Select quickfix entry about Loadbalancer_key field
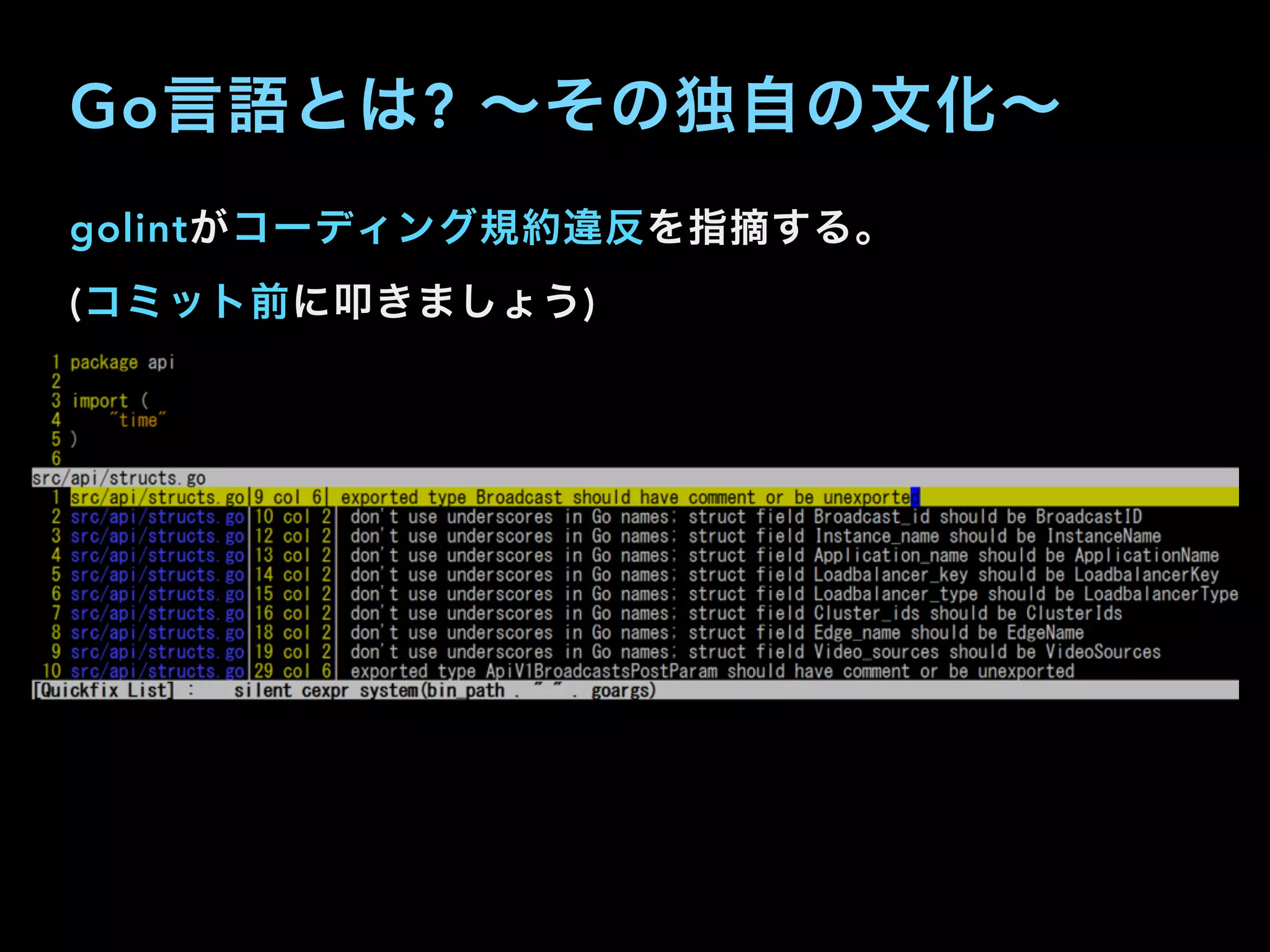 click(635, 574)
